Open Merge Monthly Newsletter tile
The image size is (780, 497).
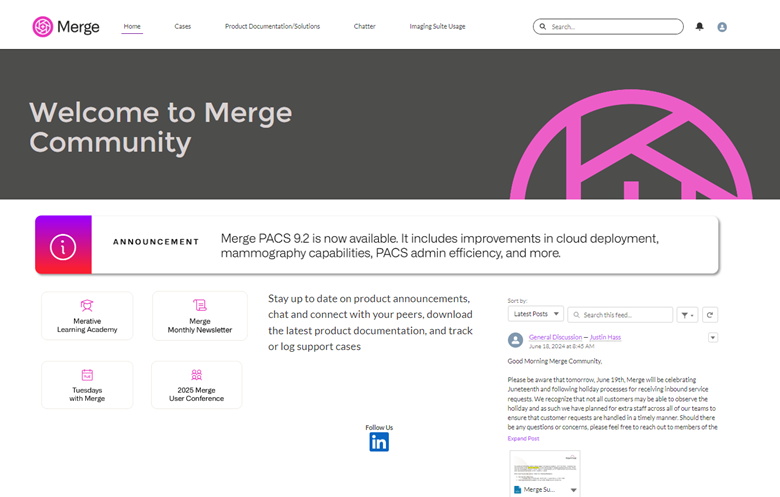coord(199,316)
